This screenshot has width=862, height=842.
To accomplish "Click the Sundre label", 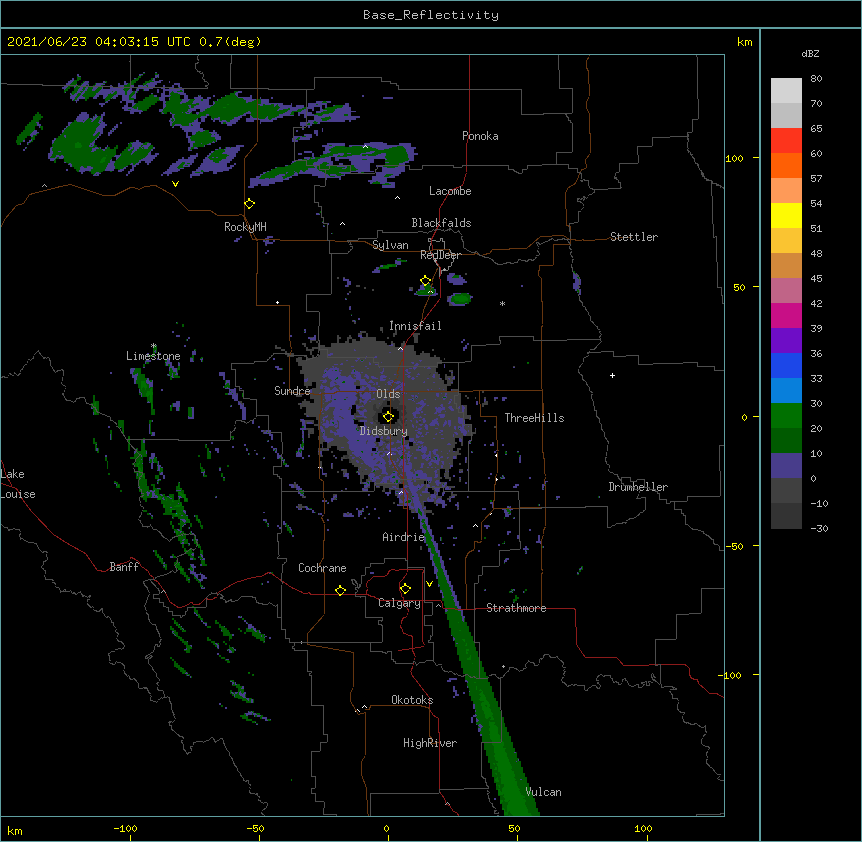I will point(292,391).
